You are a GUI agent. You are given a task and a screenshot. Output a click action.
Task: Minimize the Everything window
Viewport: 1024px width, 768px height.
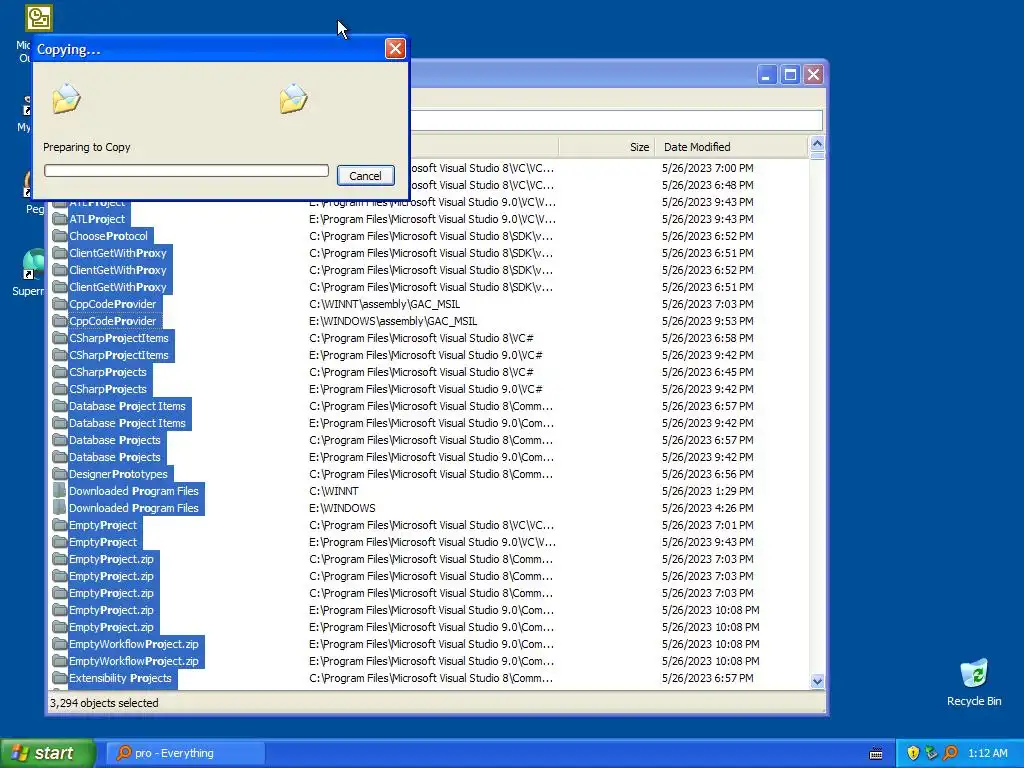[767, 74]
